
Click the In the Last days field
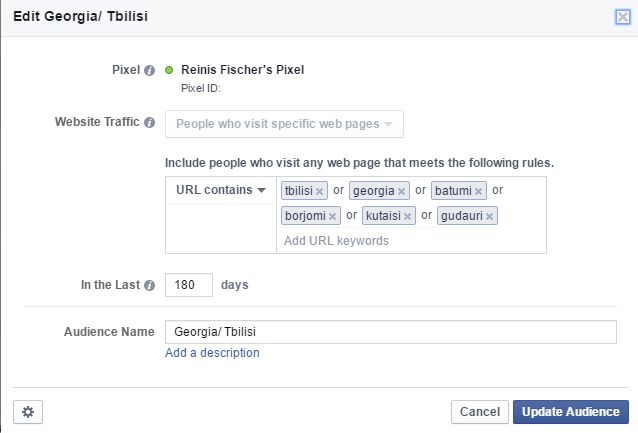pyautogui.click(x=189, y=285)
